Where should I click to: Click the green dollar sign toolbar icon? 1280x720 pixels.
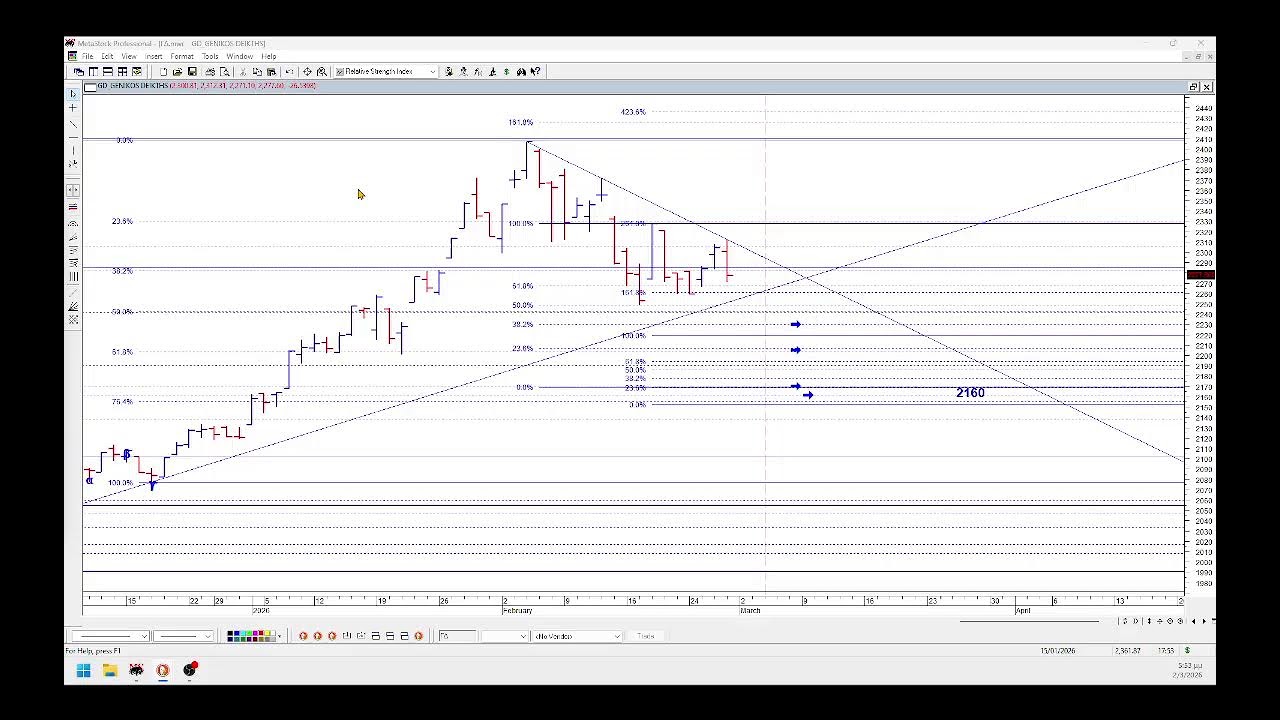[506, 72]
